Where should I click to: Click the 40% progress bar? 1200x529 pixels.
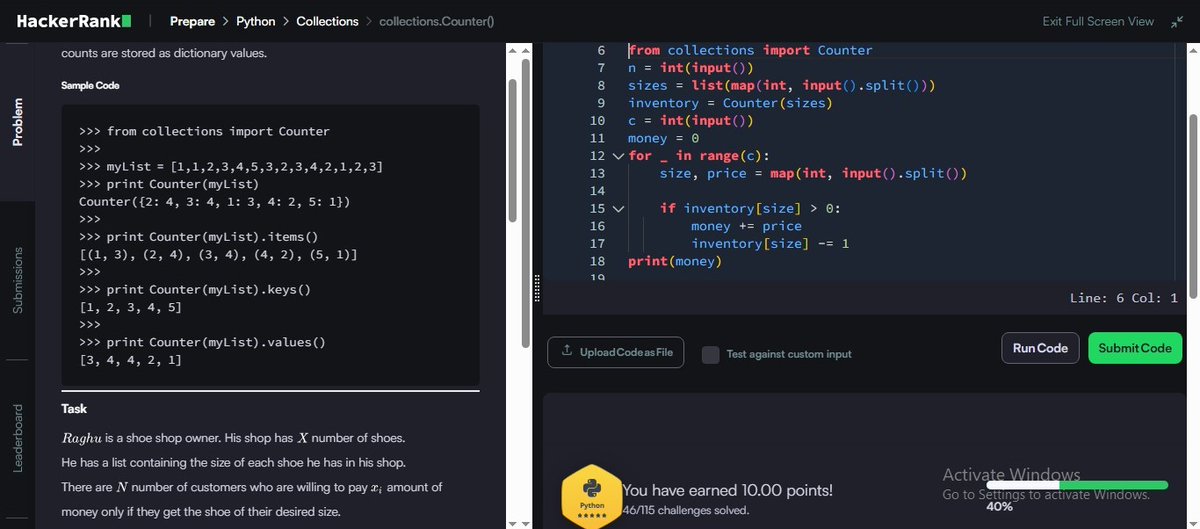pyautogui.click(x=1077, y=485)
